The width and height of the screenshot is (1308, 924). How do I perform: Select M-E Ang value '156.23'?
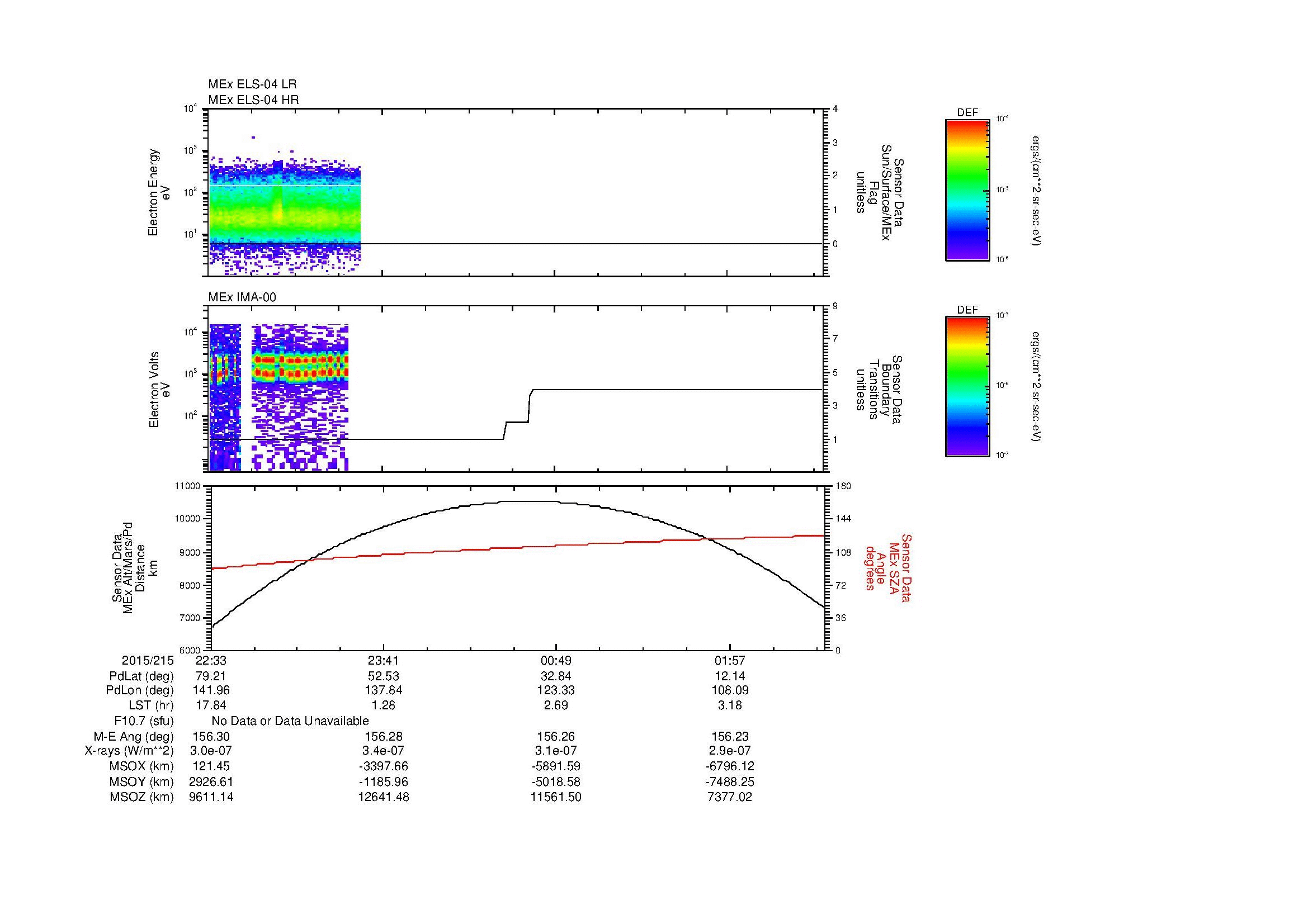(x=730, y=737)
